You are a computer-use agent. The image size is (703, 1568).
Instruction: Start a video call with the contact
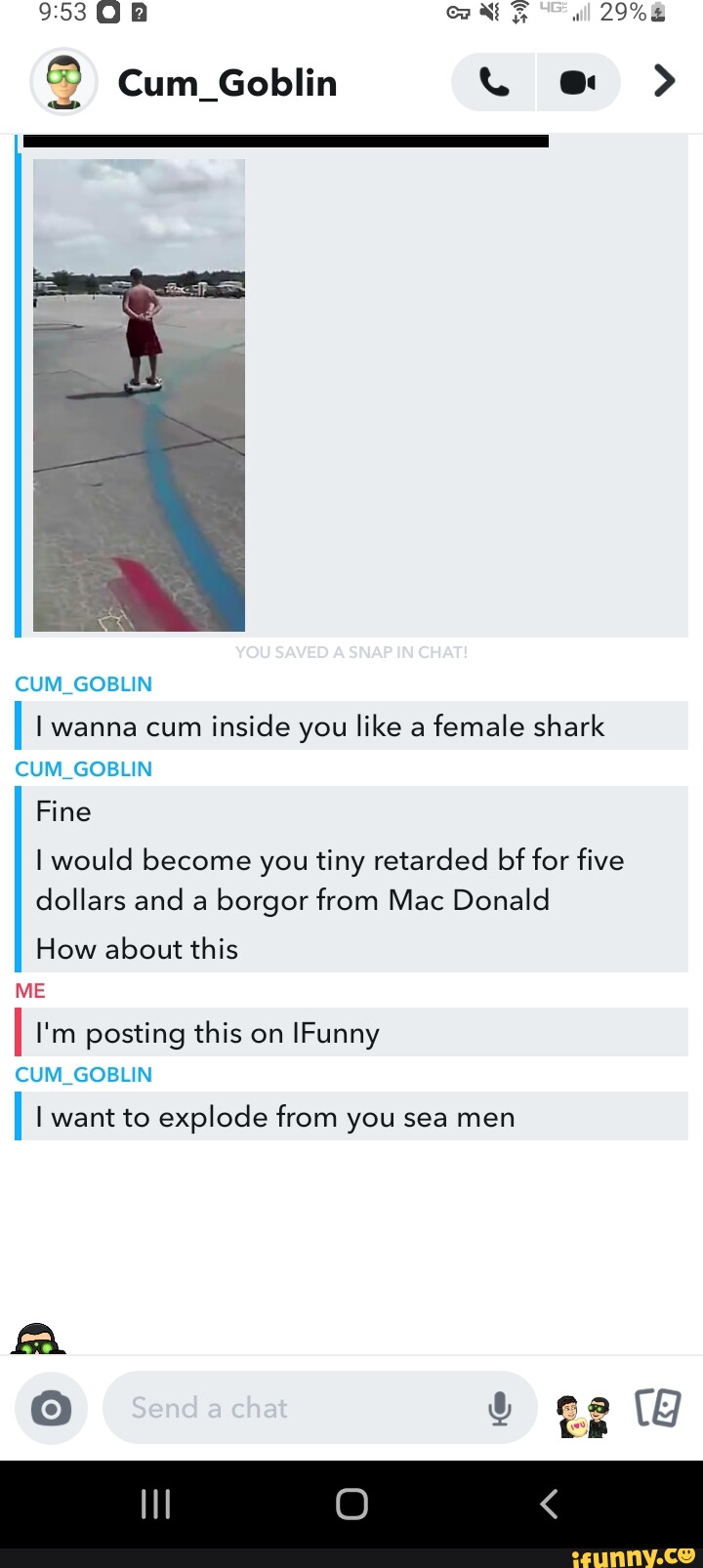click(578, 83)
